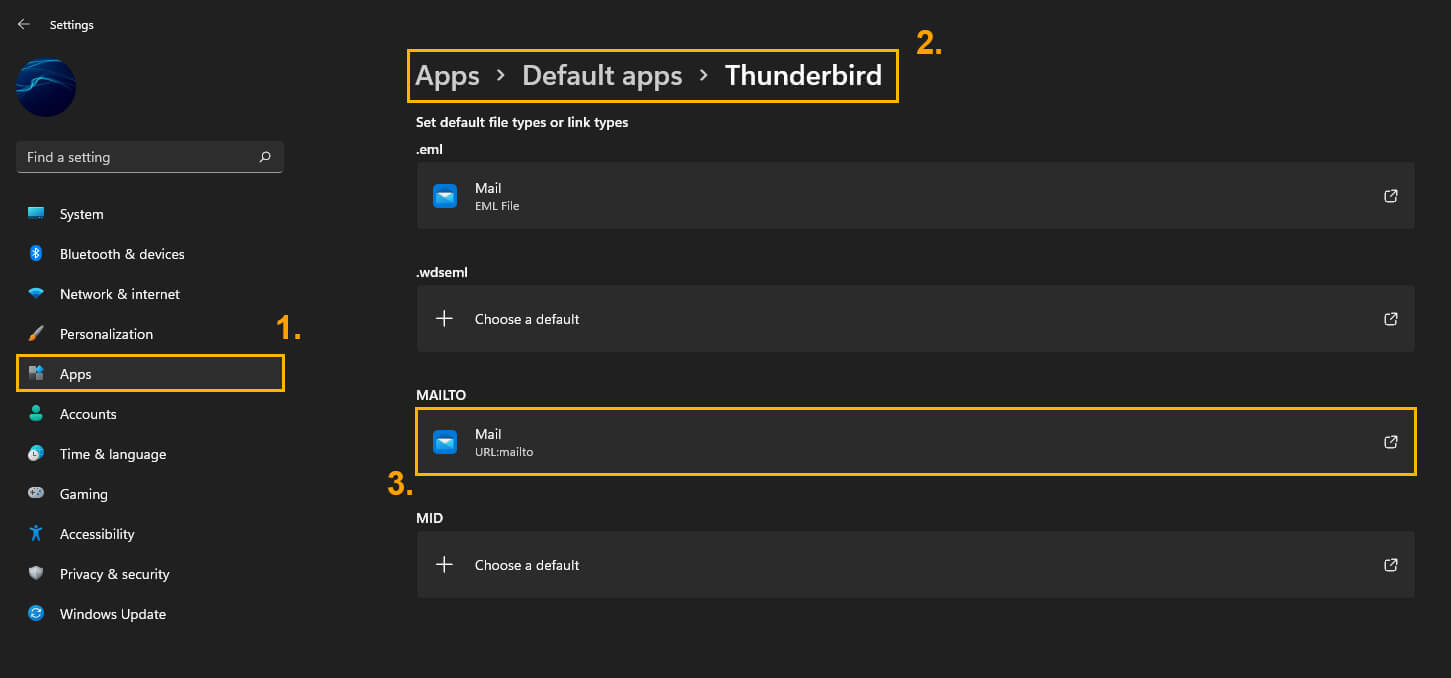The width and height of the screenshot is (1451, 678).
Task: Click the Mail icon for MAILTO
Action: [x=445, y=442]
